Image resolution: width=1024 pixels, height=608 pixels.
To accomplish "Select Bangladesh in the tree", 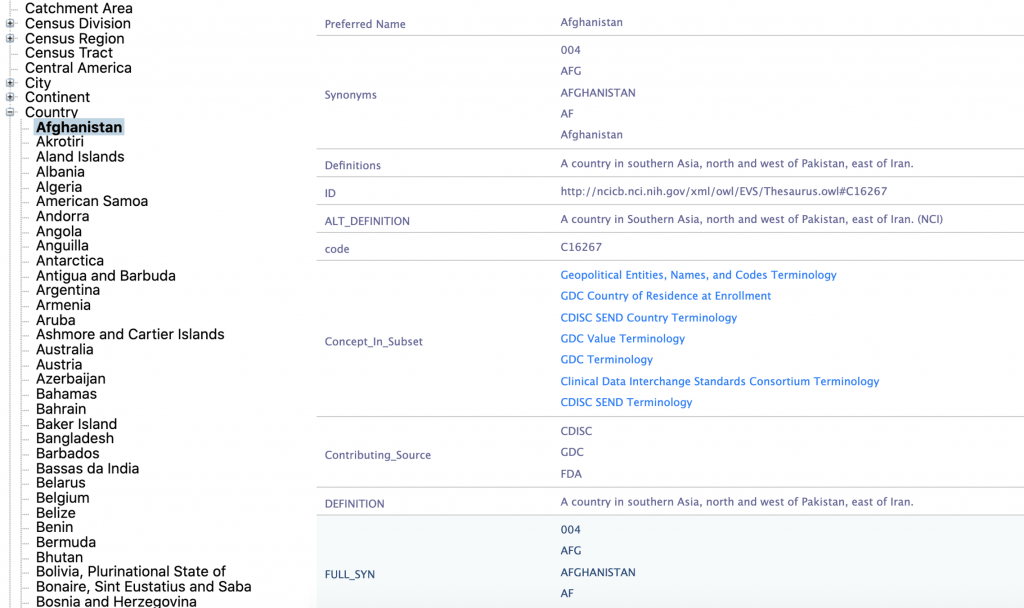I will (75, 438).
